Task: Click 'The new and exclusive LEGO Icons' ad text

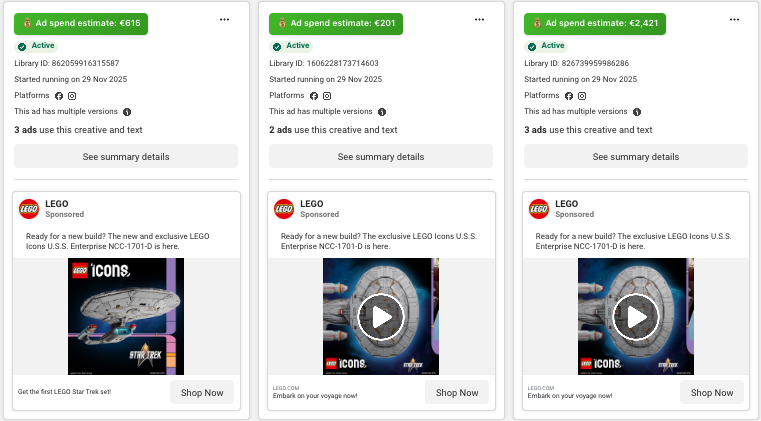Action: coord(117,241)
